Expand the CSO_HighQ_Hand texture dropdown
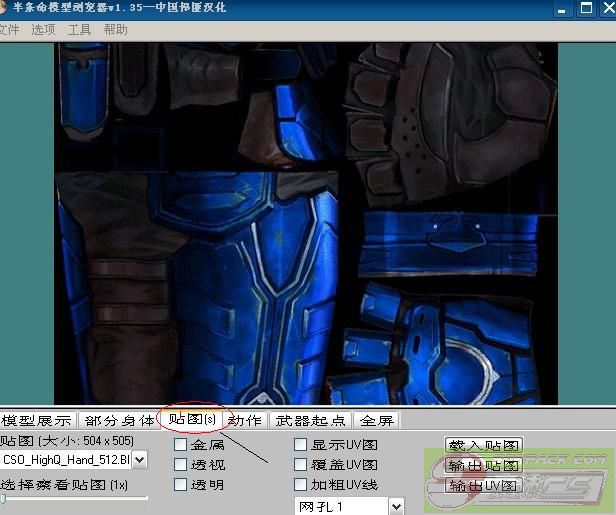The image size is (616, 515). pos(139,460)
